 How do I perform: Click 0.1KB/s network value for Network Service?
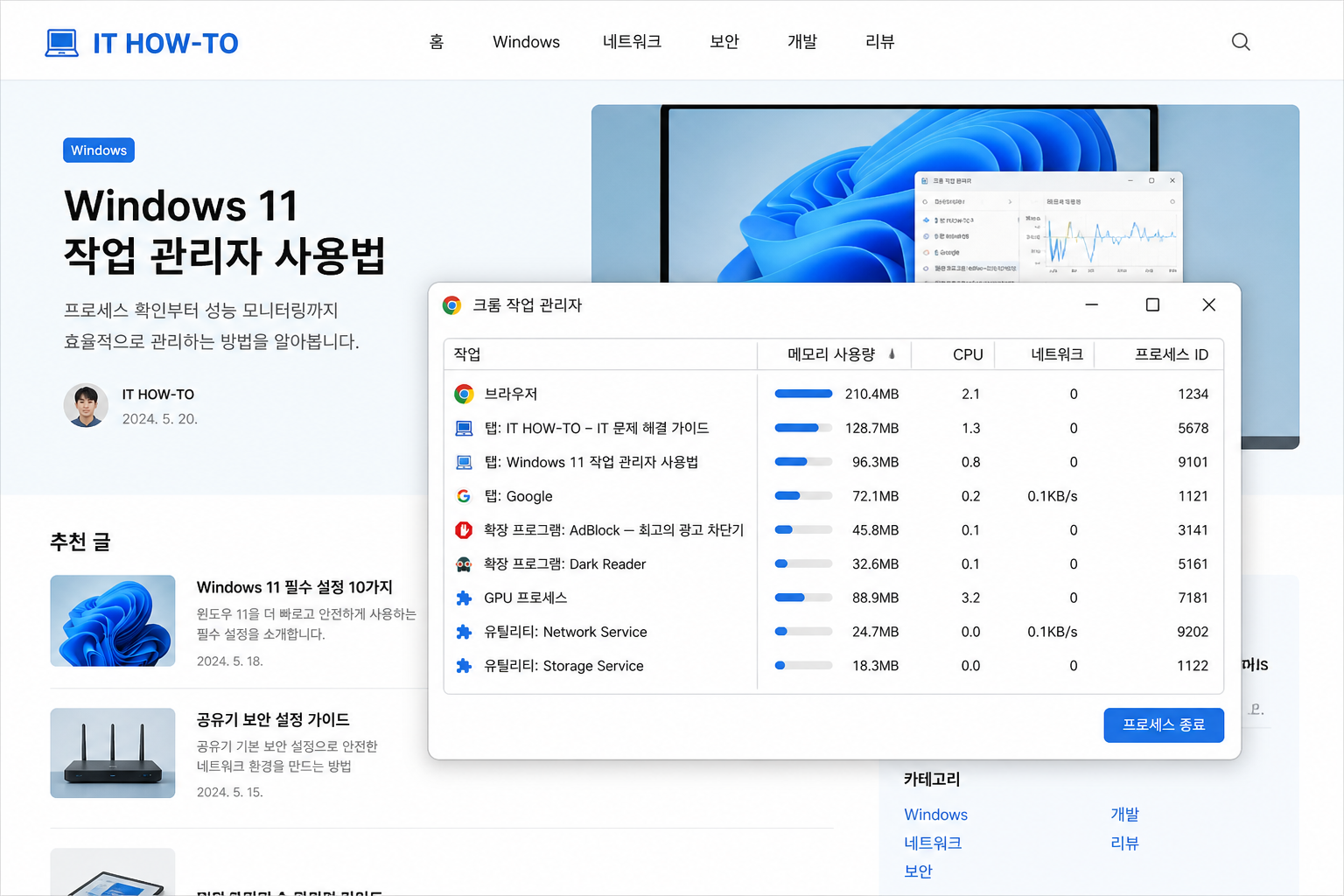(1052, 632)
